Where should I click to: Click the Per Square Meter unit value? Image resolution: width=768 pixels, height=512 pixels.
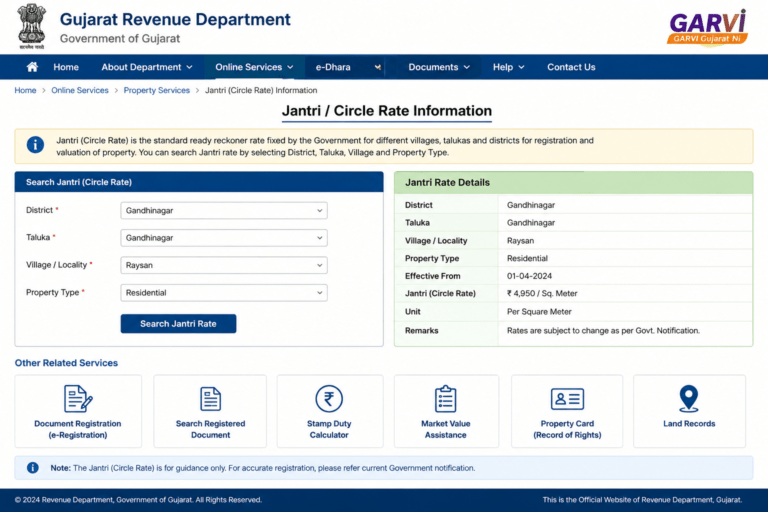539,312
